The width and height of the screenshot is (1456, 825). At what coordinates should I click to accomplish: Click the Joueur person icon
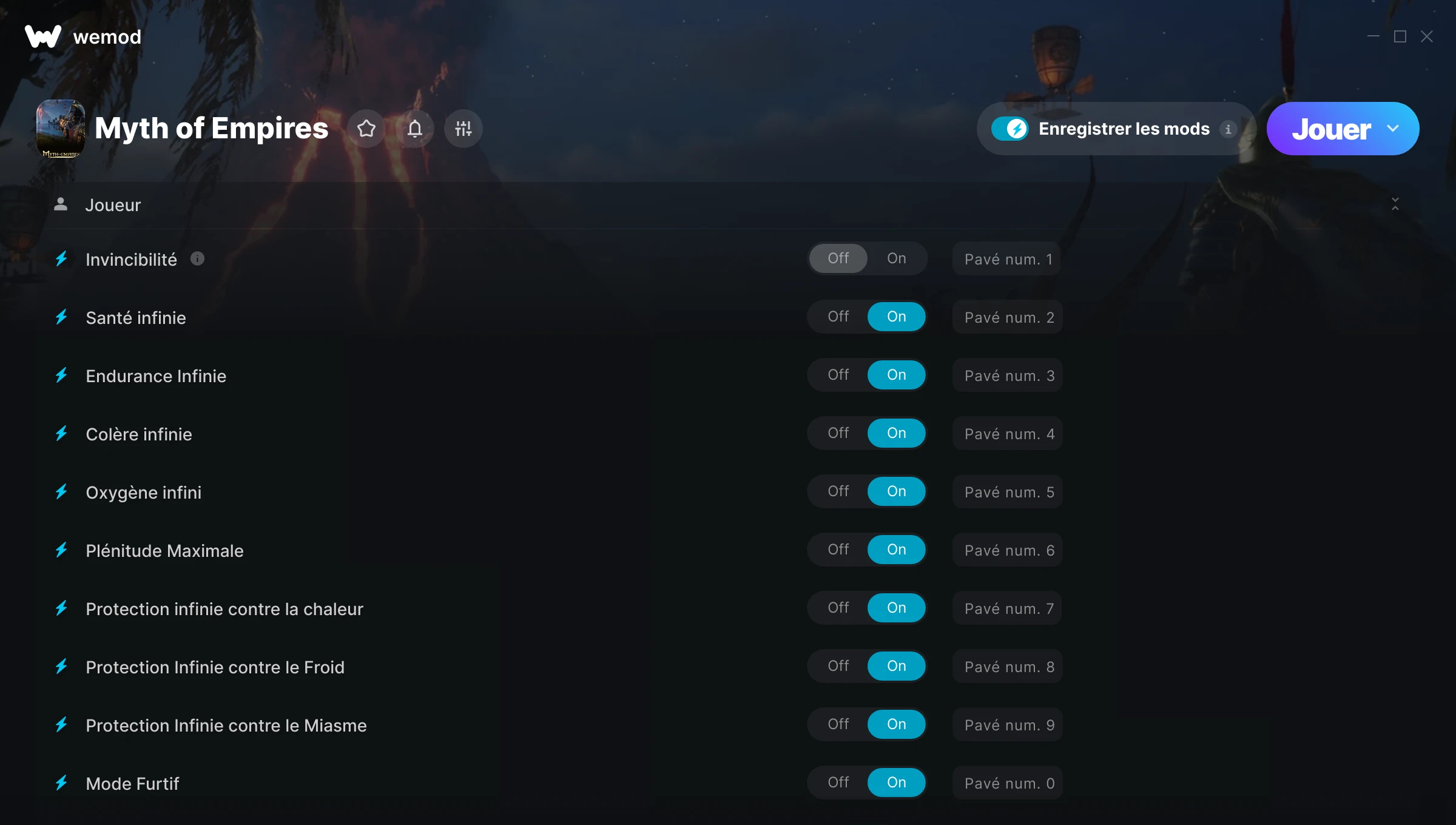pyautogui.click(x=61, y=204)
